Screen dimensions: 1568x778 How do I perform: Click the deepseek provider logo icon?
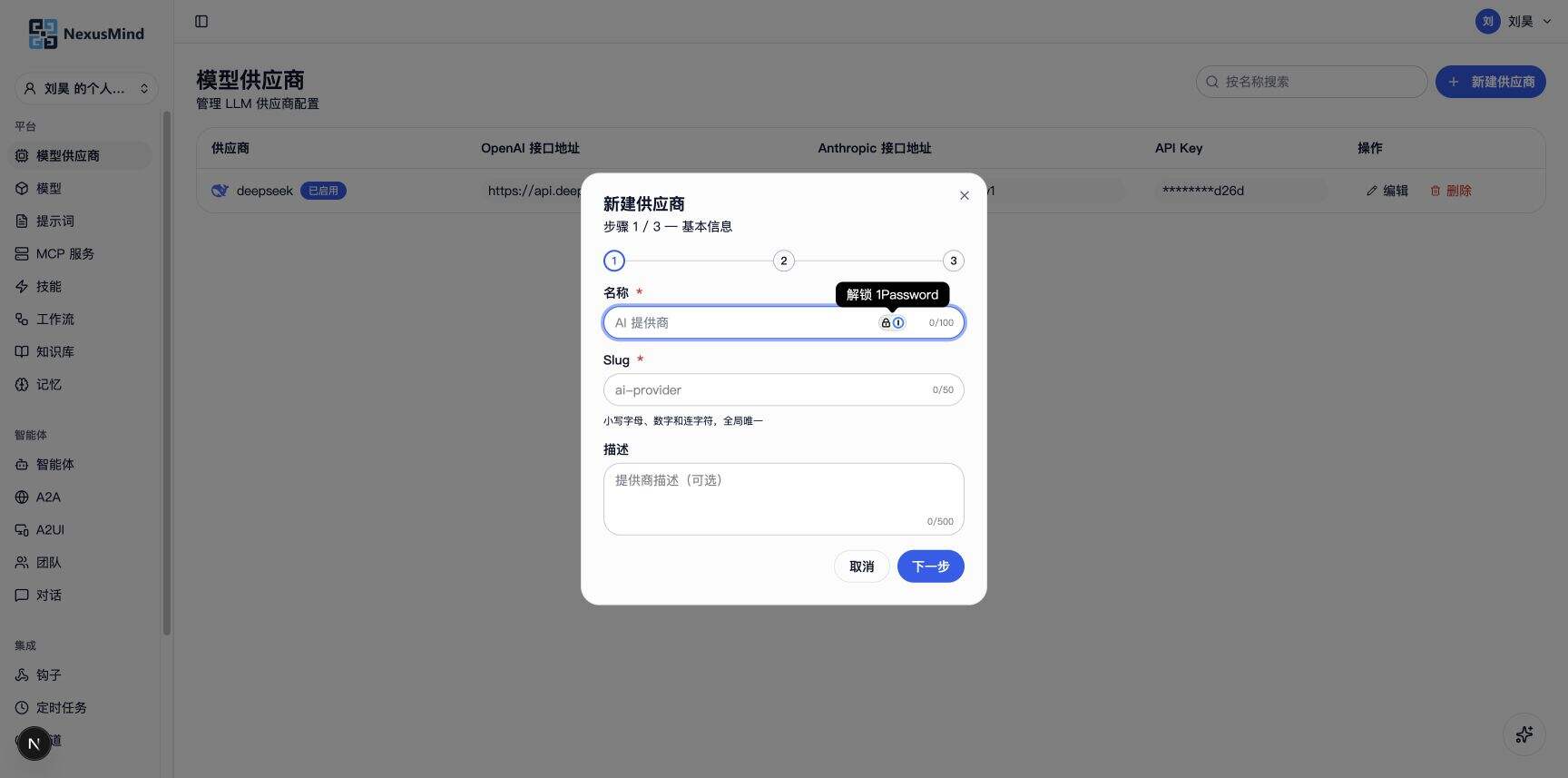220,191
